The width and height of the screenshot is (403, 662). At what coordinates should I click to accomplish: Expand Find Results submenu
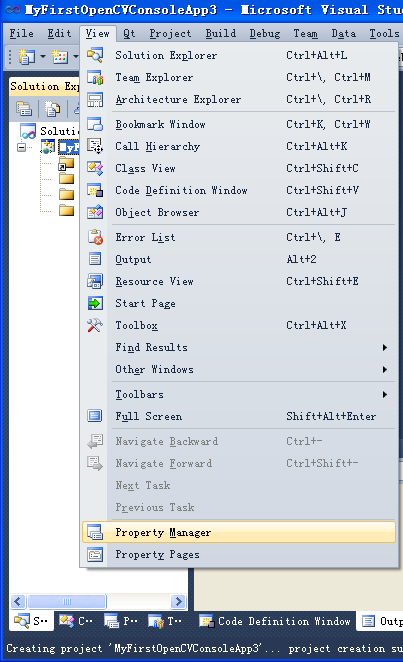point(239,347)
